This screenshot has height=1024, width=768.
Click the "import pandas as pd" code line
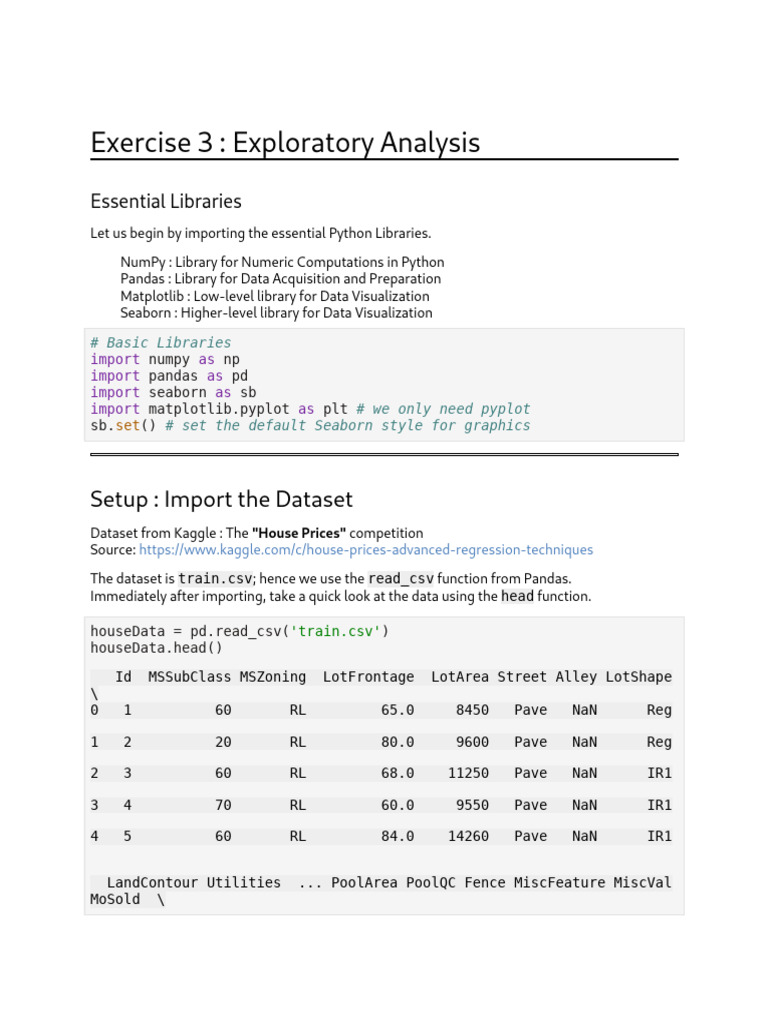point(169,376)
